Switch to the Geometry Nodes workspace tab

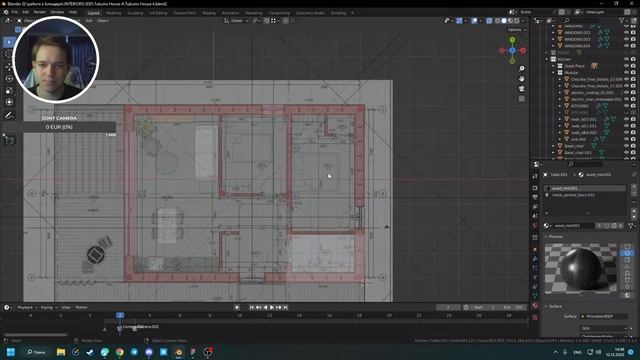click(x=310, y=13)
